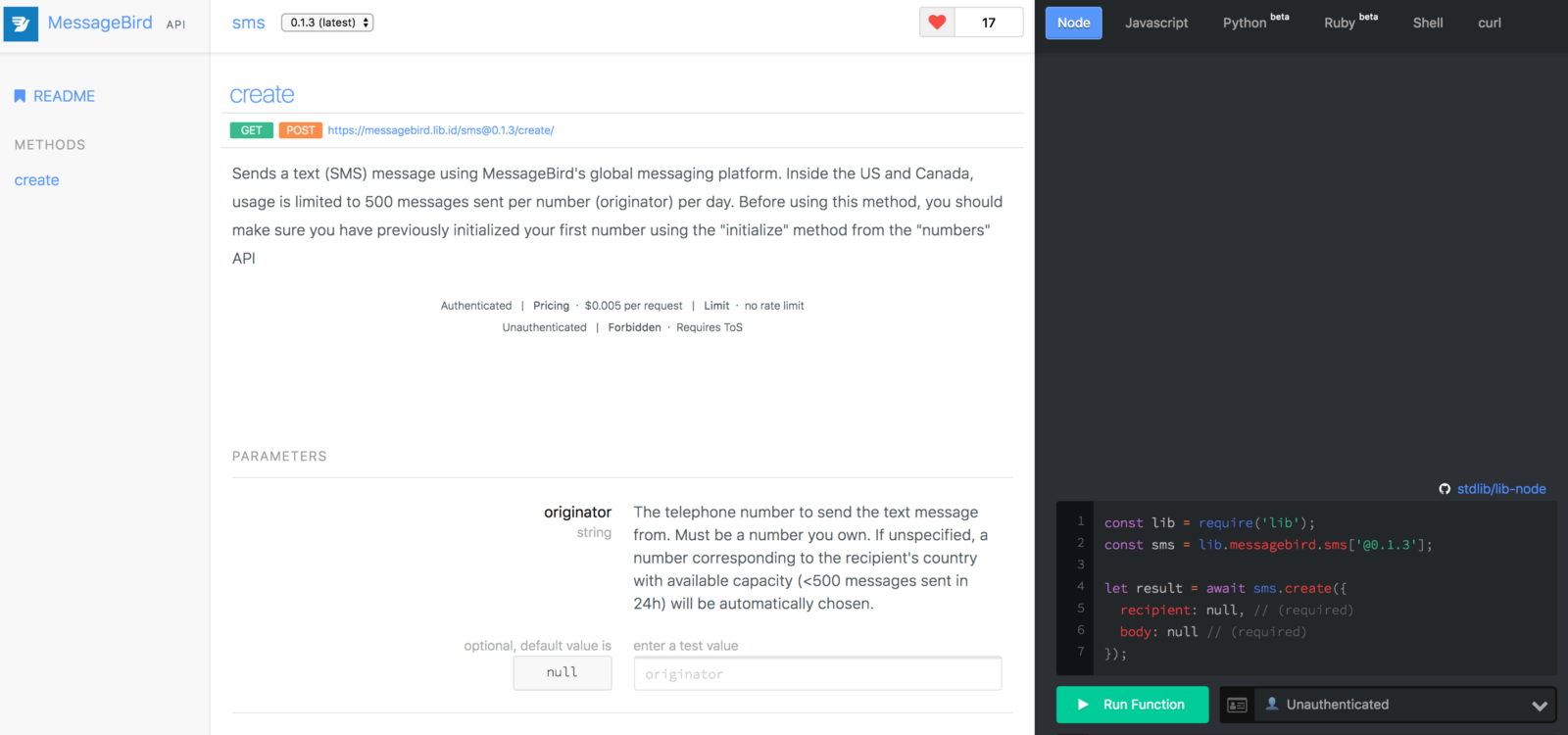Click the METHODS sidebar heading
The width and height of the screenshot is (1568, 735).
[50, 145]
